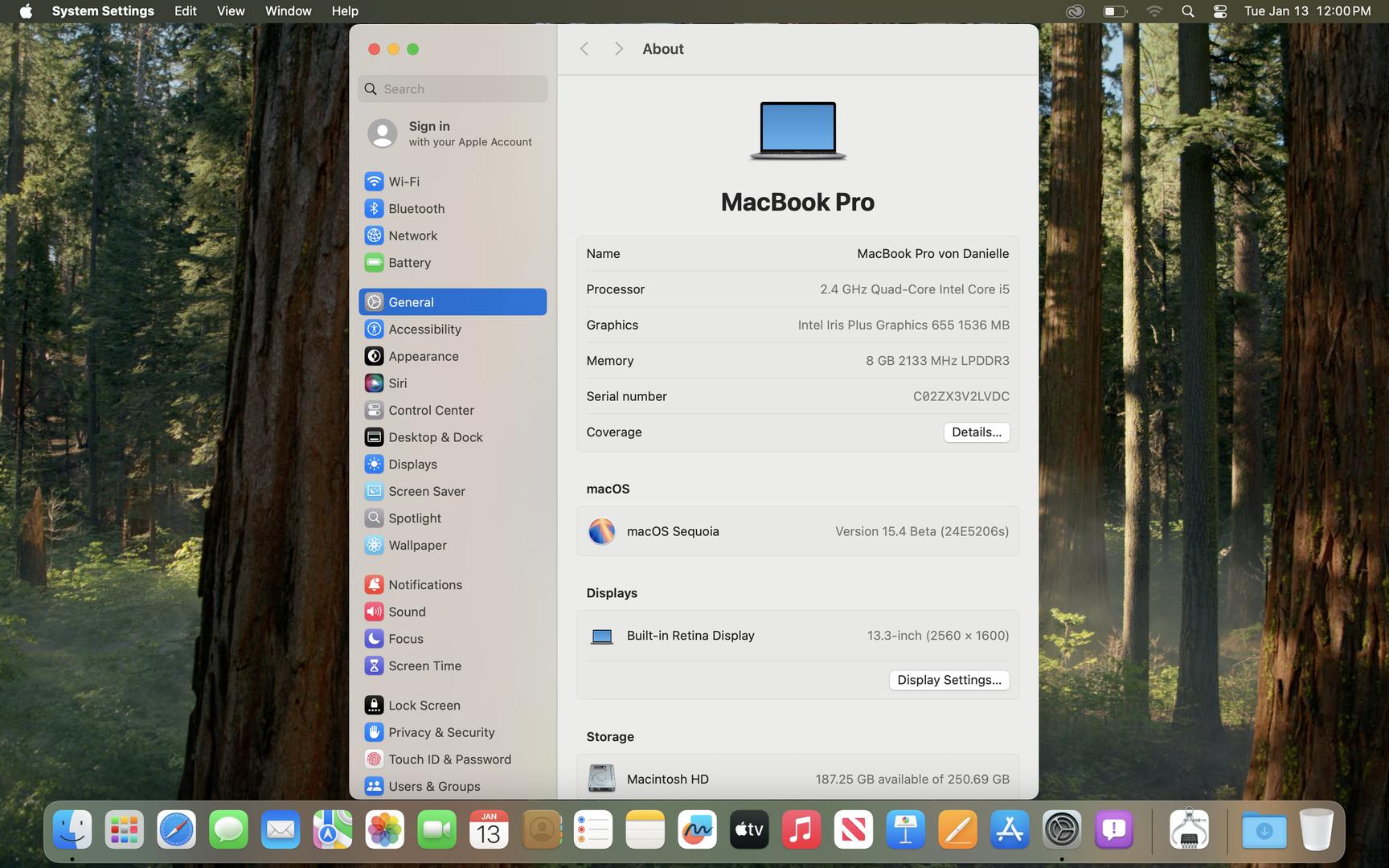Select Touch ID & Password
The height and width of the screenshot is (868, 1389).
click(449, 759)
